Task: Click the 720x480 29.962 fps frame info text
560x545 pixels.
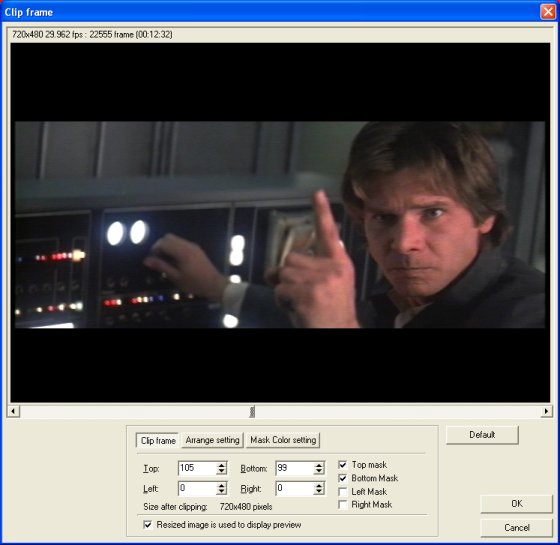Action: pos(92,34)
